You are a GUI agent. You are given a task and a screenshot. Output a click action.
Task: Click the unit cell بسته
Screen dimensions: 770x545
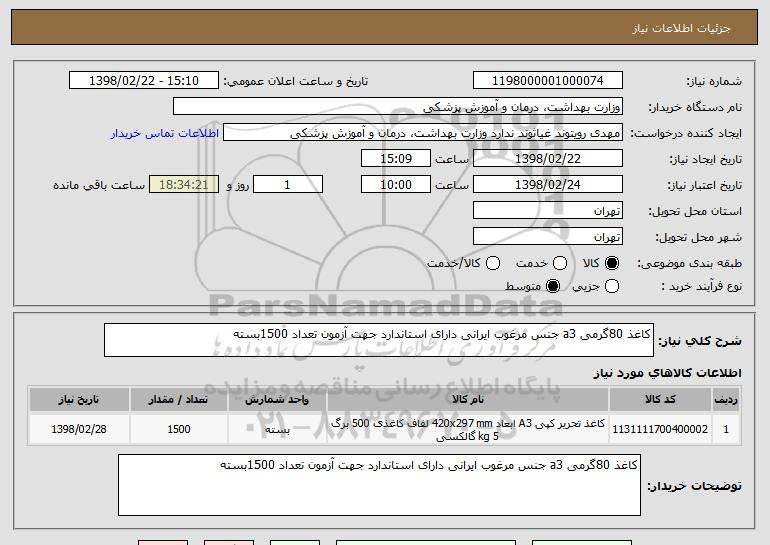click(x=277, y=429)
